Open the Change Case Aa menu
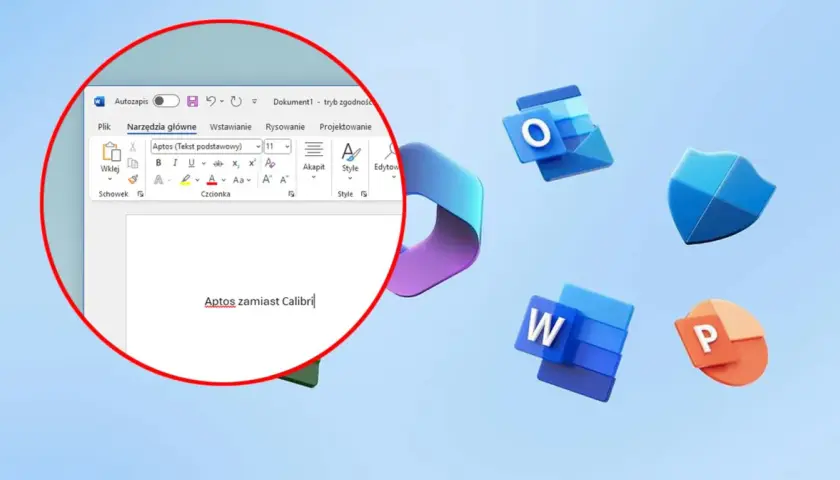Viewport: 840px width, 480px height. click(241, 180)
